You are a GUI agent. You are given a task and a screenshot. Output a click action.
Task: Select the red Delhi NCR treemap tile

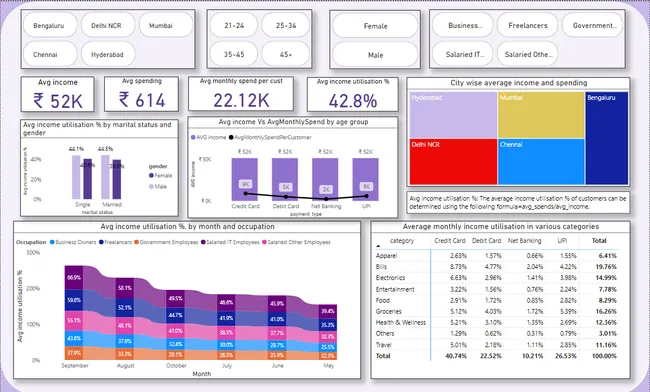click(453, 162)
